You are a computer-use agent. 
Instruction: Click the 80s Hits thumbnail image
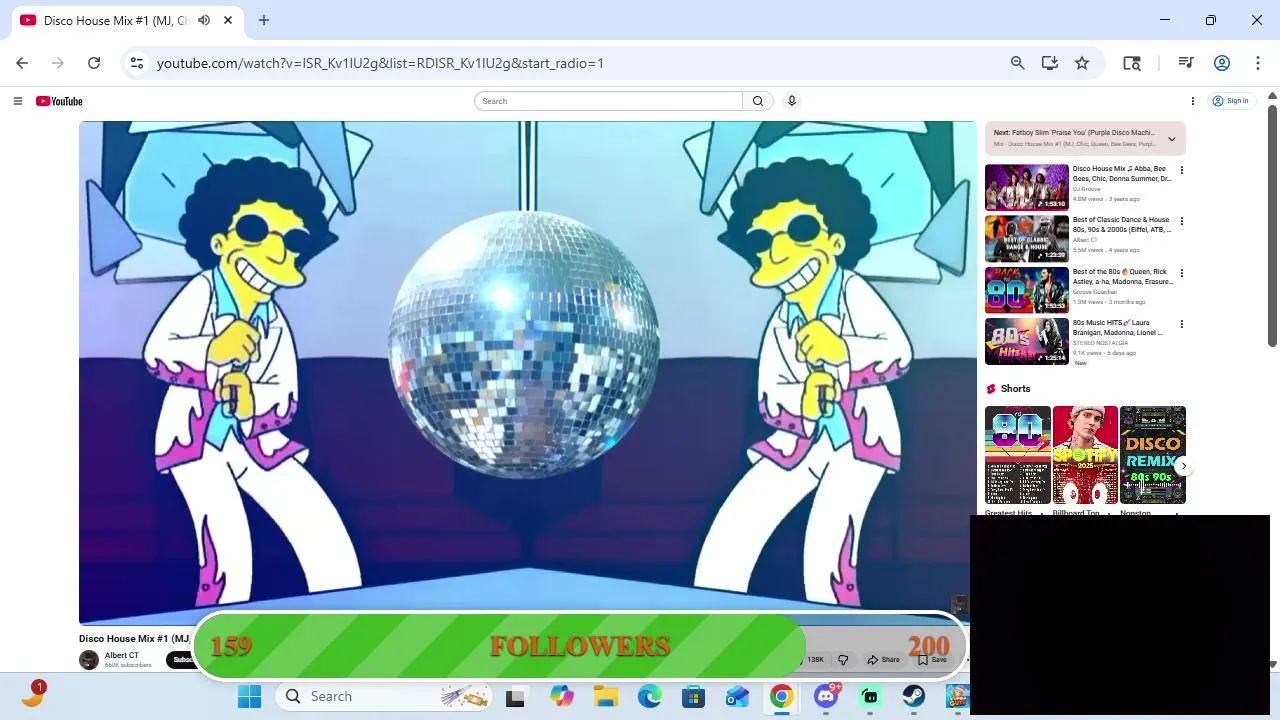pyautogui.click(x=1027, y=341)
